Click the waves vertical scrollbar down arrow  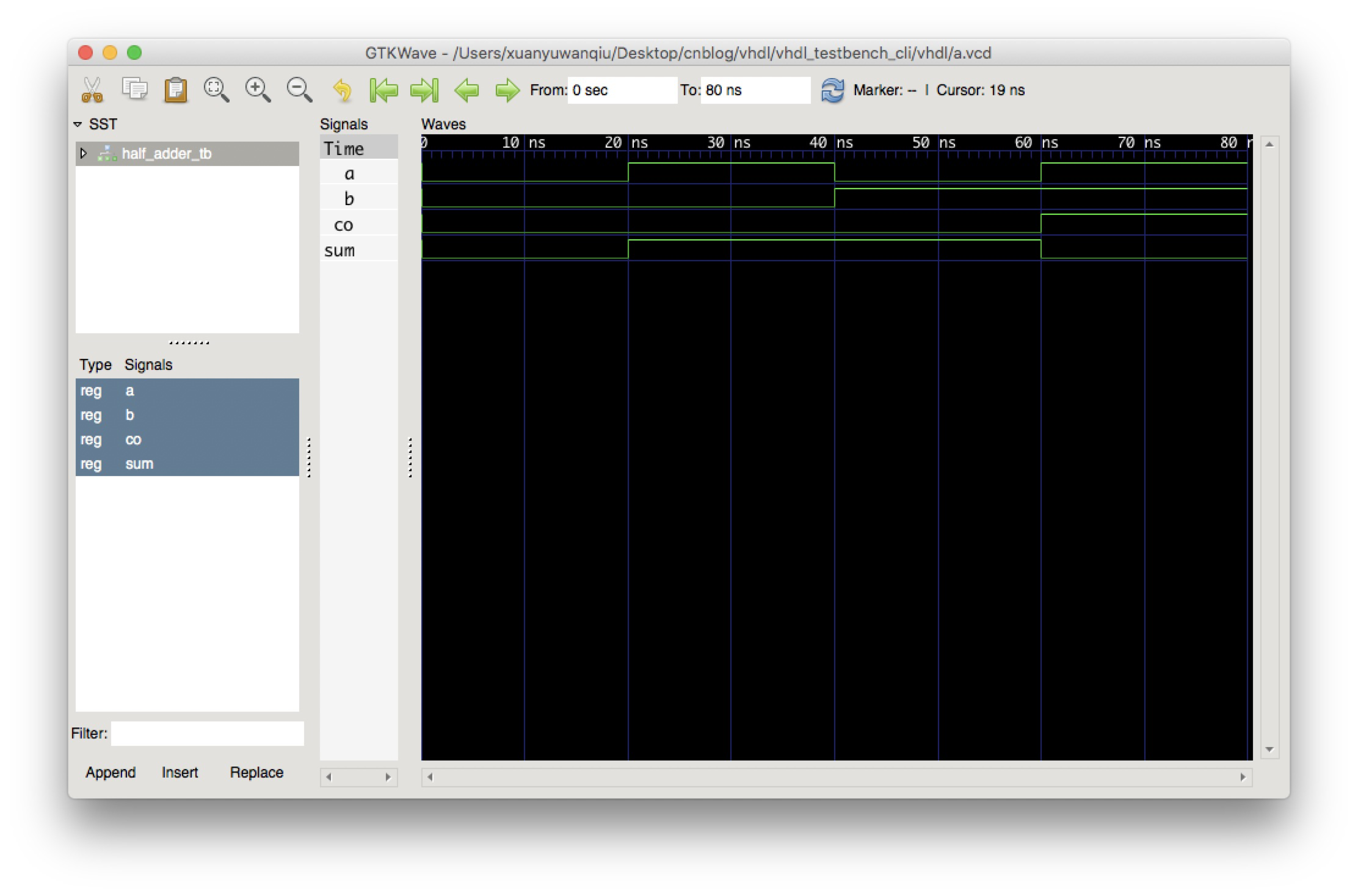[1269, 749]
